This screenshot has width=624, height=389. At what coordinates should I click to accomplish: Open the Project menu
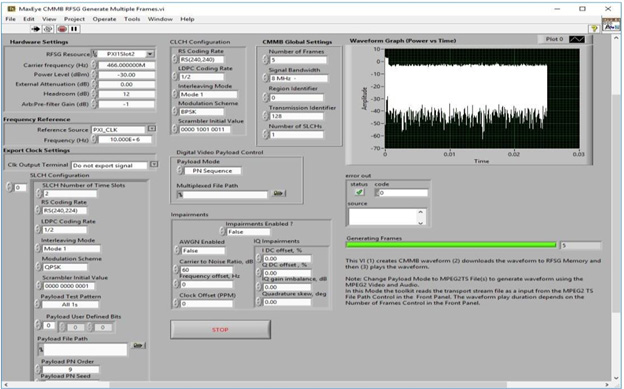tap(74, 19)
